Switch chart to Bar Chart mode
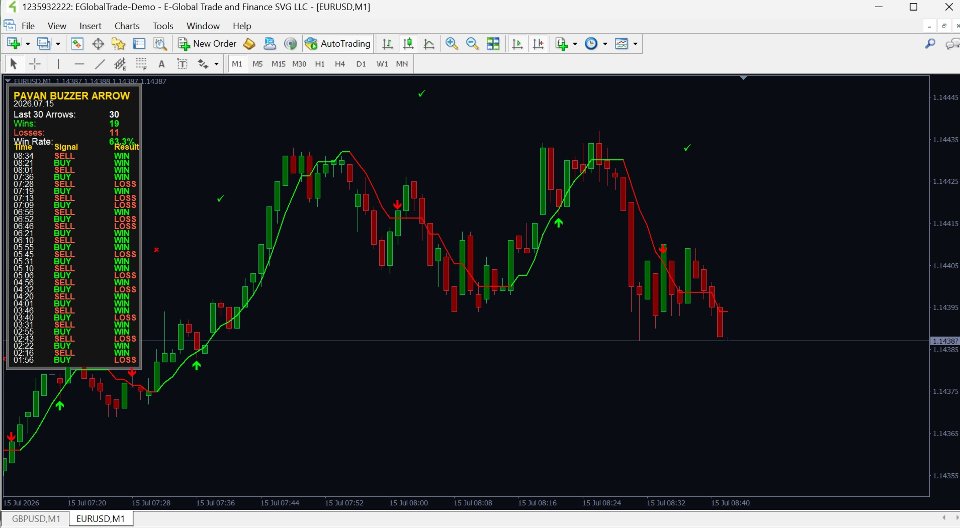960x528 pixels. (x=387, y=43)
